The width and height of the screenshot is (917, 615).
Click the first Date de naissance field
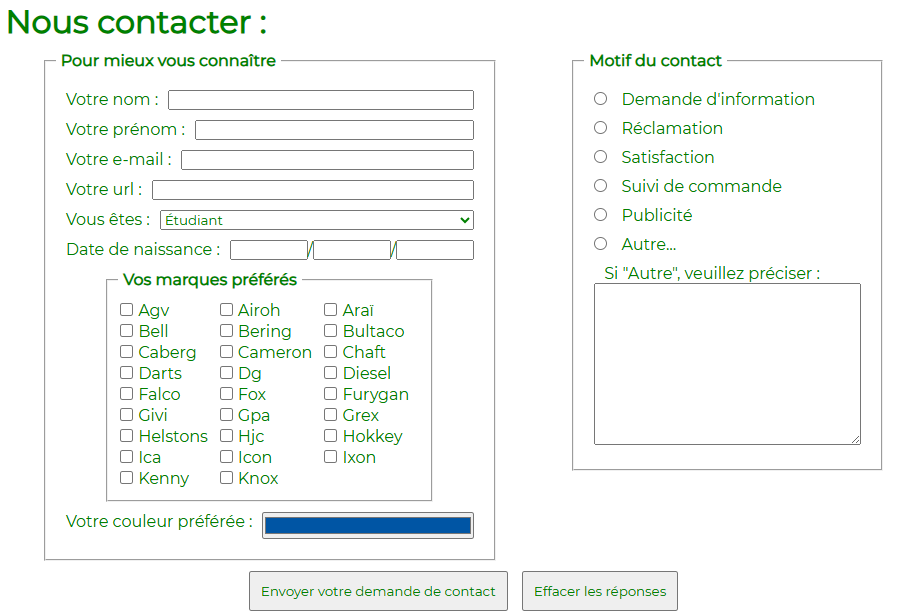point(268,250)
